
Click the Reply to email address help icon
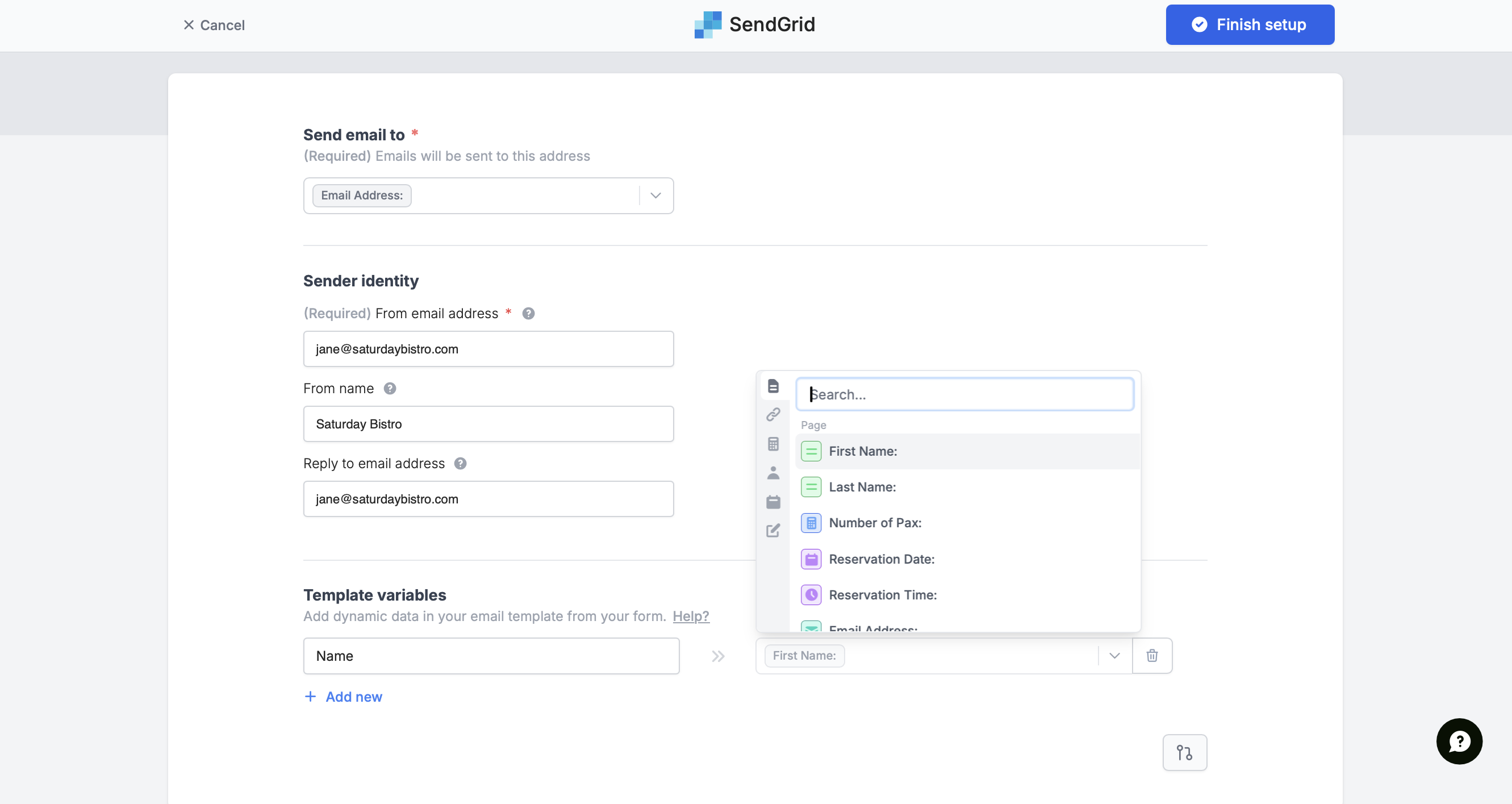click(460, 464)
